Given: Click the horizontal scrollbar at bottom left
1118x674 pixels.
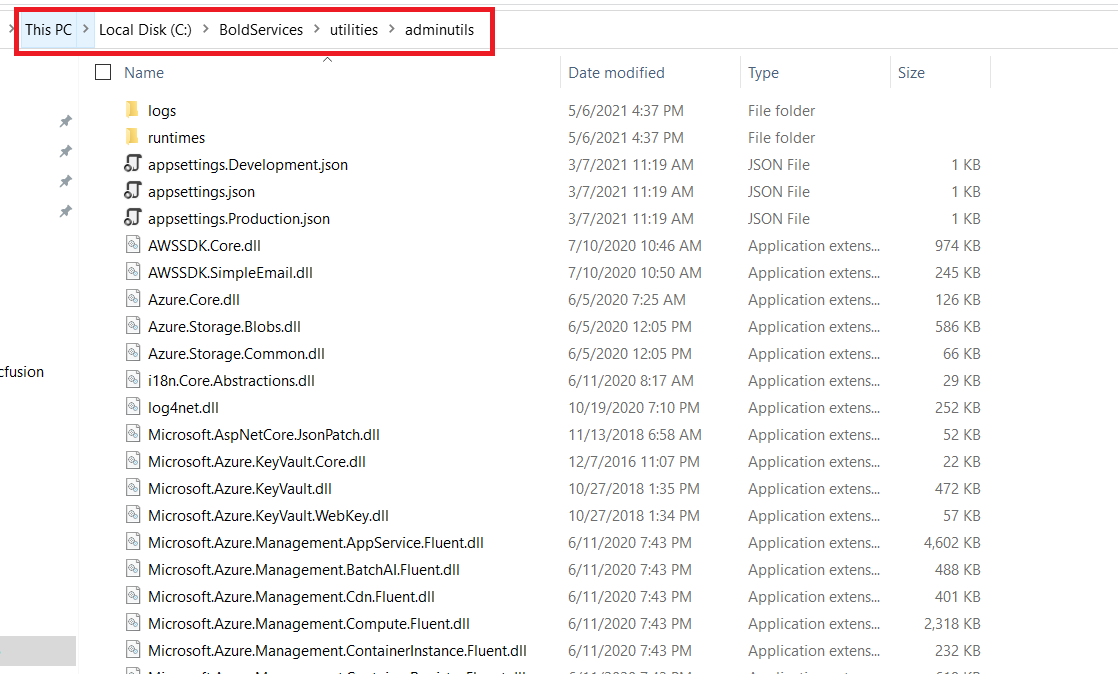Looking at the screenshot, I should tap(38, 650).
